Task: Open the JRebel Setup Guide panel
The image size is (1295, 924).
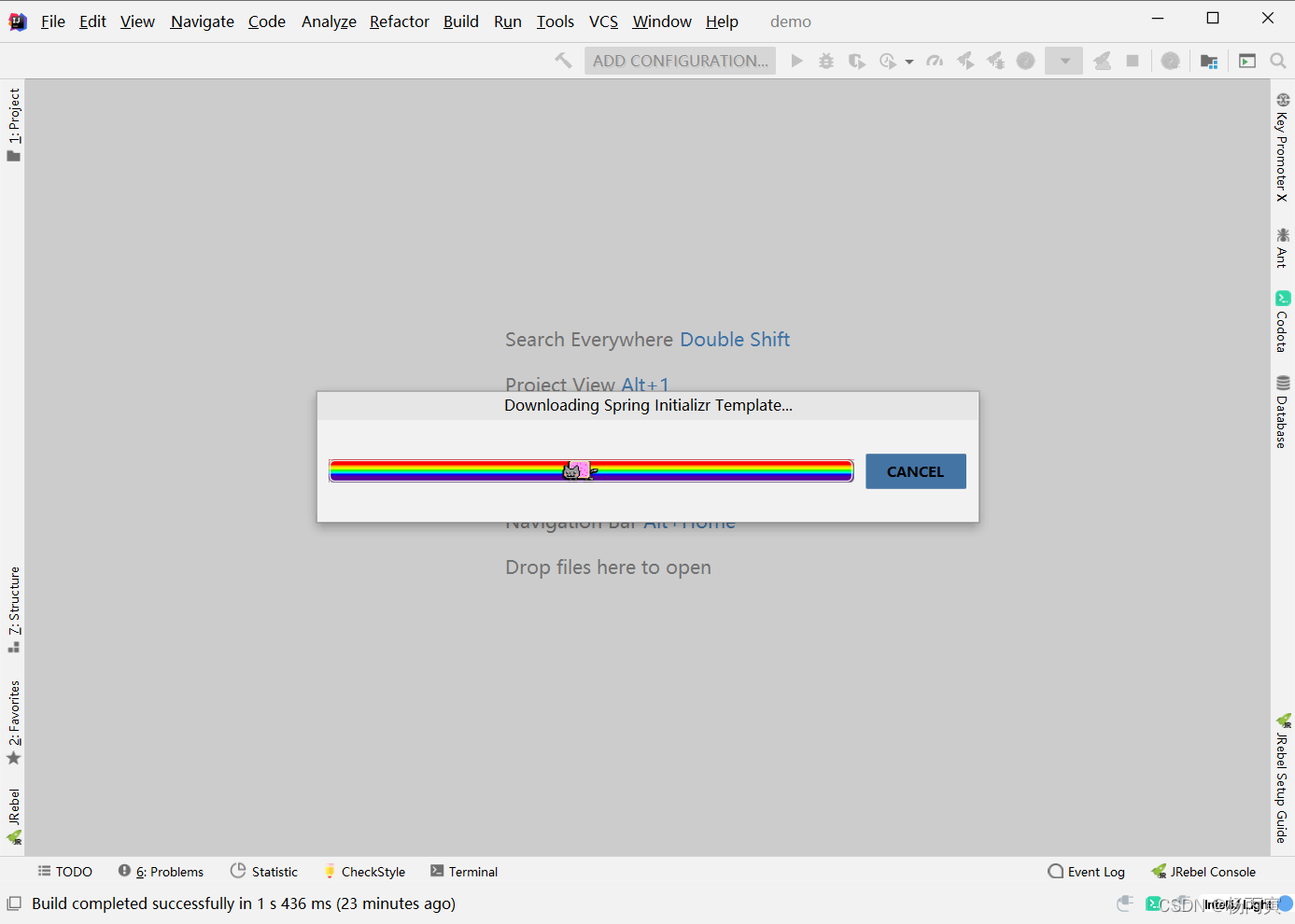Action: click(1283, 778)
